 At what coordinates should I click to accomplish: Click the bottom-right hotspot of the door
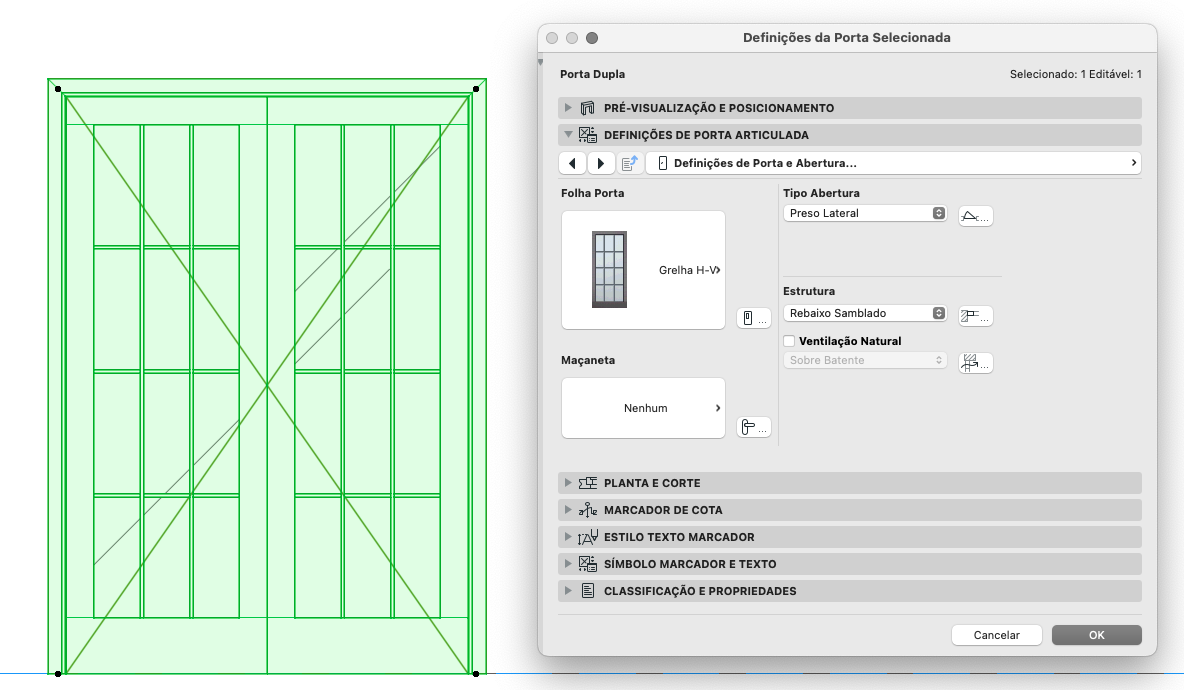coord(476,673)
